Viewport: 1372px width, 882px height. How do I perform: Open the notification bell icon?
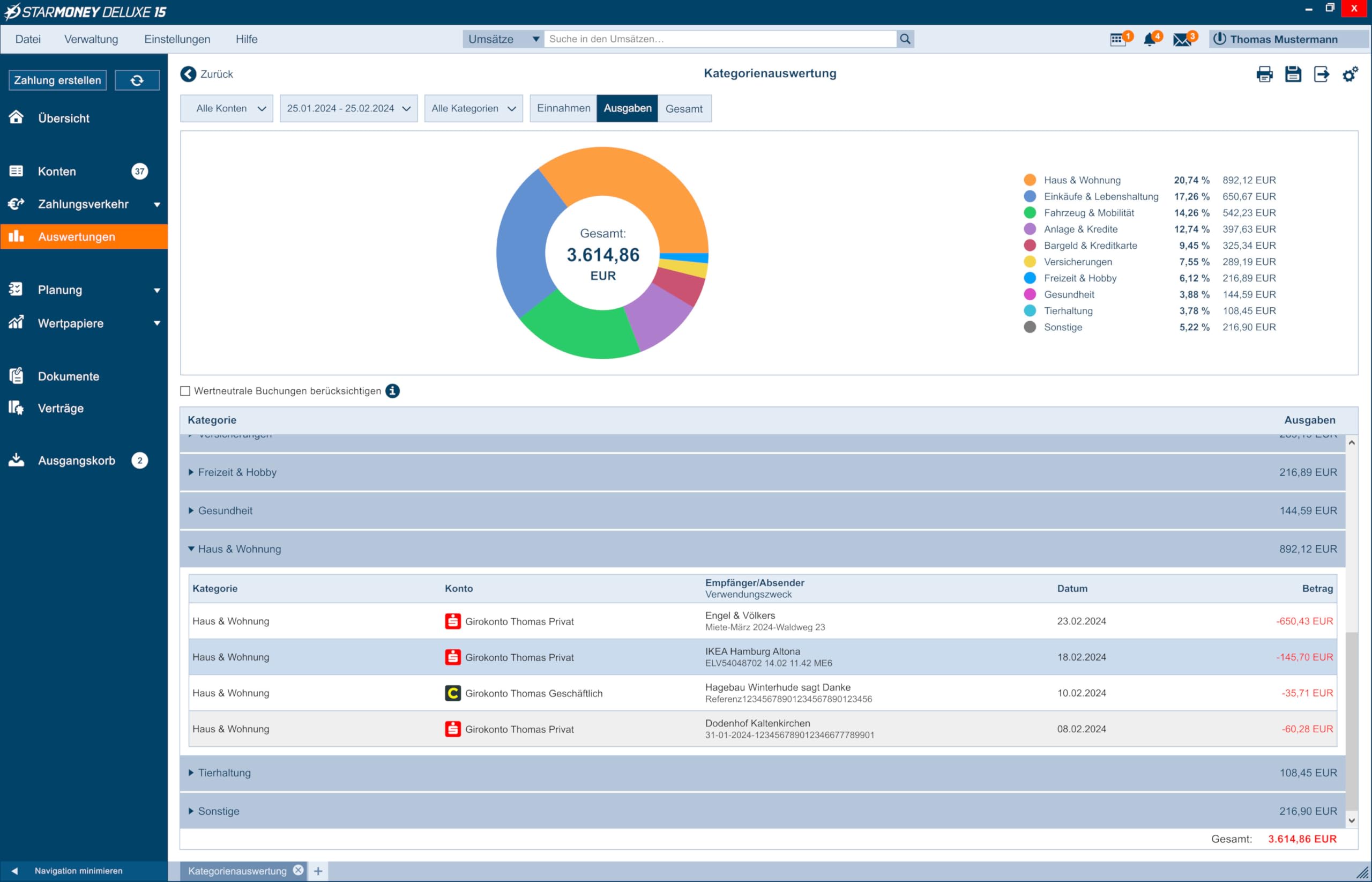click(x=1150, y=40)
